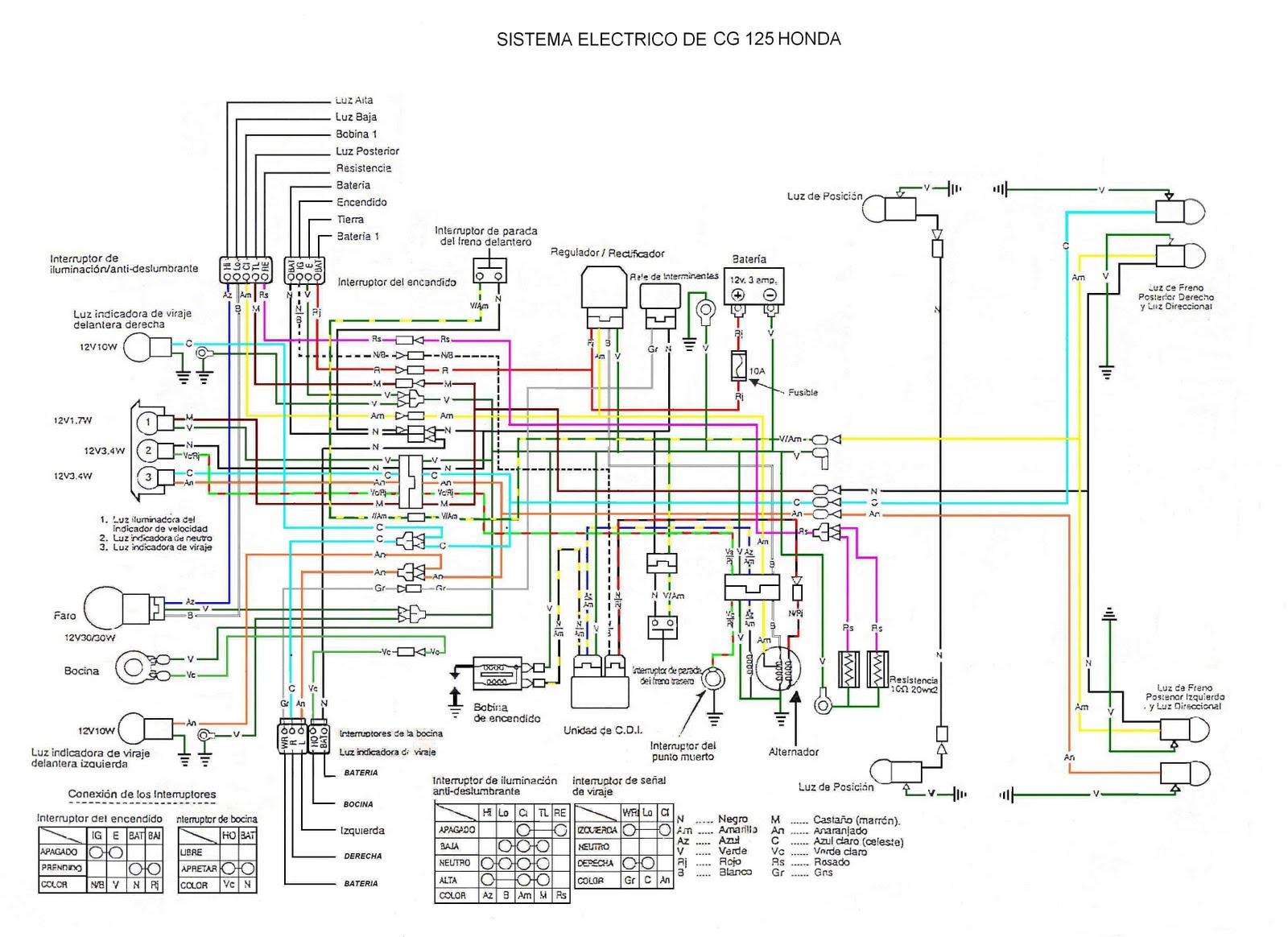Click the front right 12V10W turn signal bulb
1288x937 pixels.
[x=150, y=348]
